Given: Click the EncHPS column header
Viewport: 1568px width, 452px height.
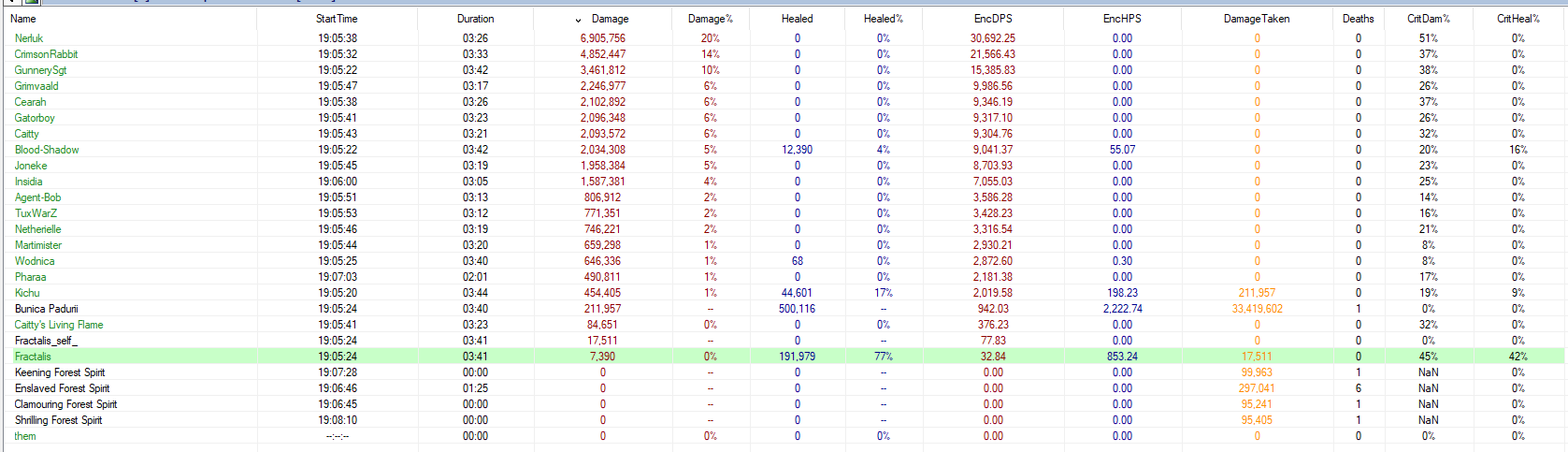Looking at the screenshot, I should (1121, 19).
